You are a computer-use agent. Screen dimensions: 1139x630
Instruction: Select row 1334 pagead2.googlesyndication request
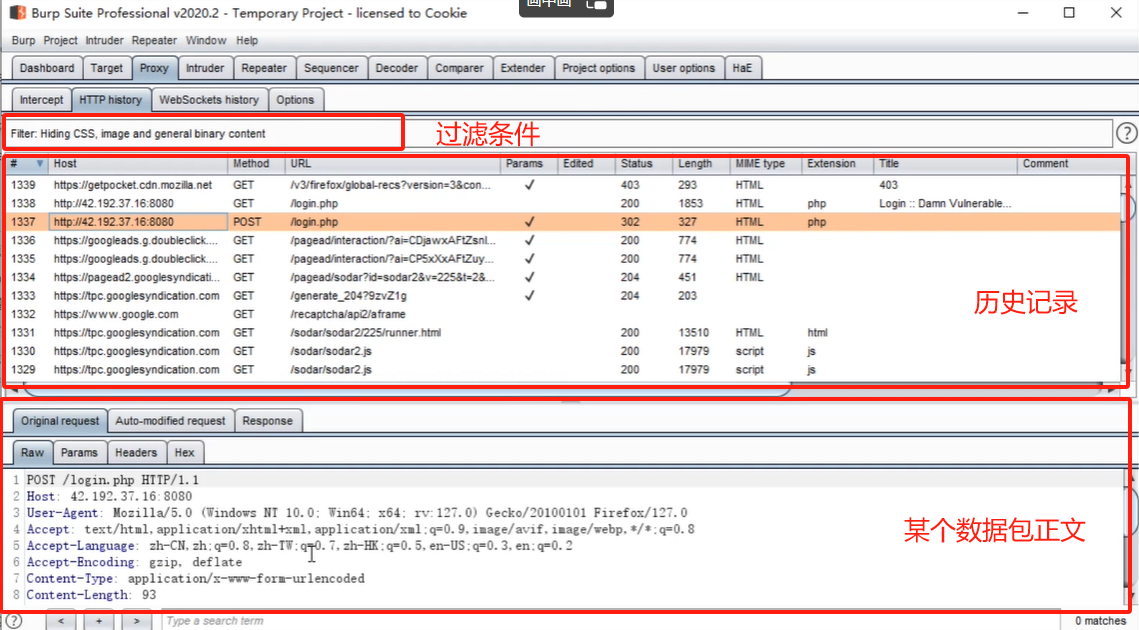tap(563, 278)
